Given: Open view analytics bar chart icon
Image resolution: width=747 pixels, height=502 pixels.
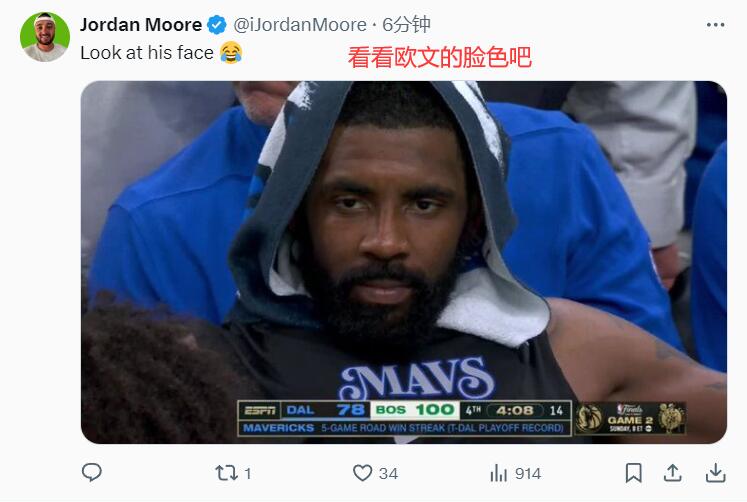Looking at the screenshot, I should click(x=498, y=473).
